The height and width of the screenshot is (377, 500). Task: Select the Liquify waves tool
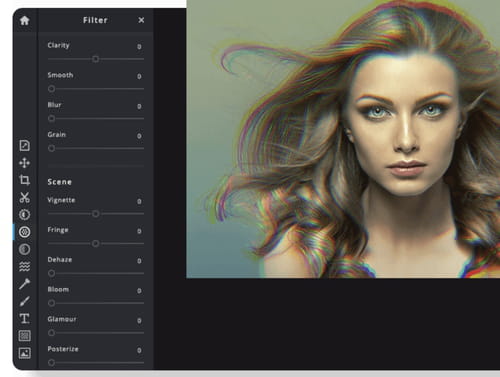(x=24, y=267)
